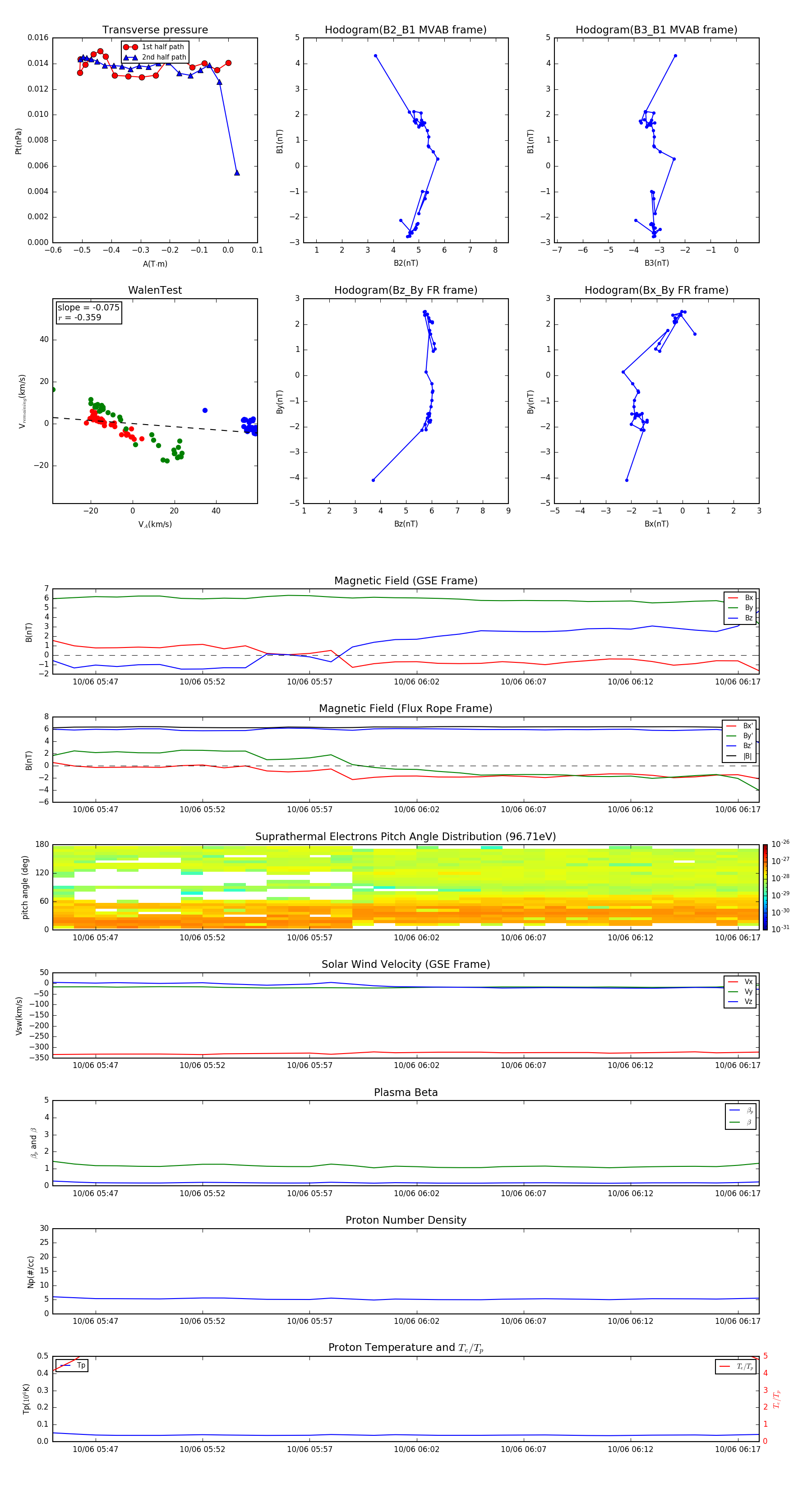Click the 'Hodogram(B3_B1 MVAB frame)' title
The width and height of the screenshot is (812, 1489).
click(656, 30)
